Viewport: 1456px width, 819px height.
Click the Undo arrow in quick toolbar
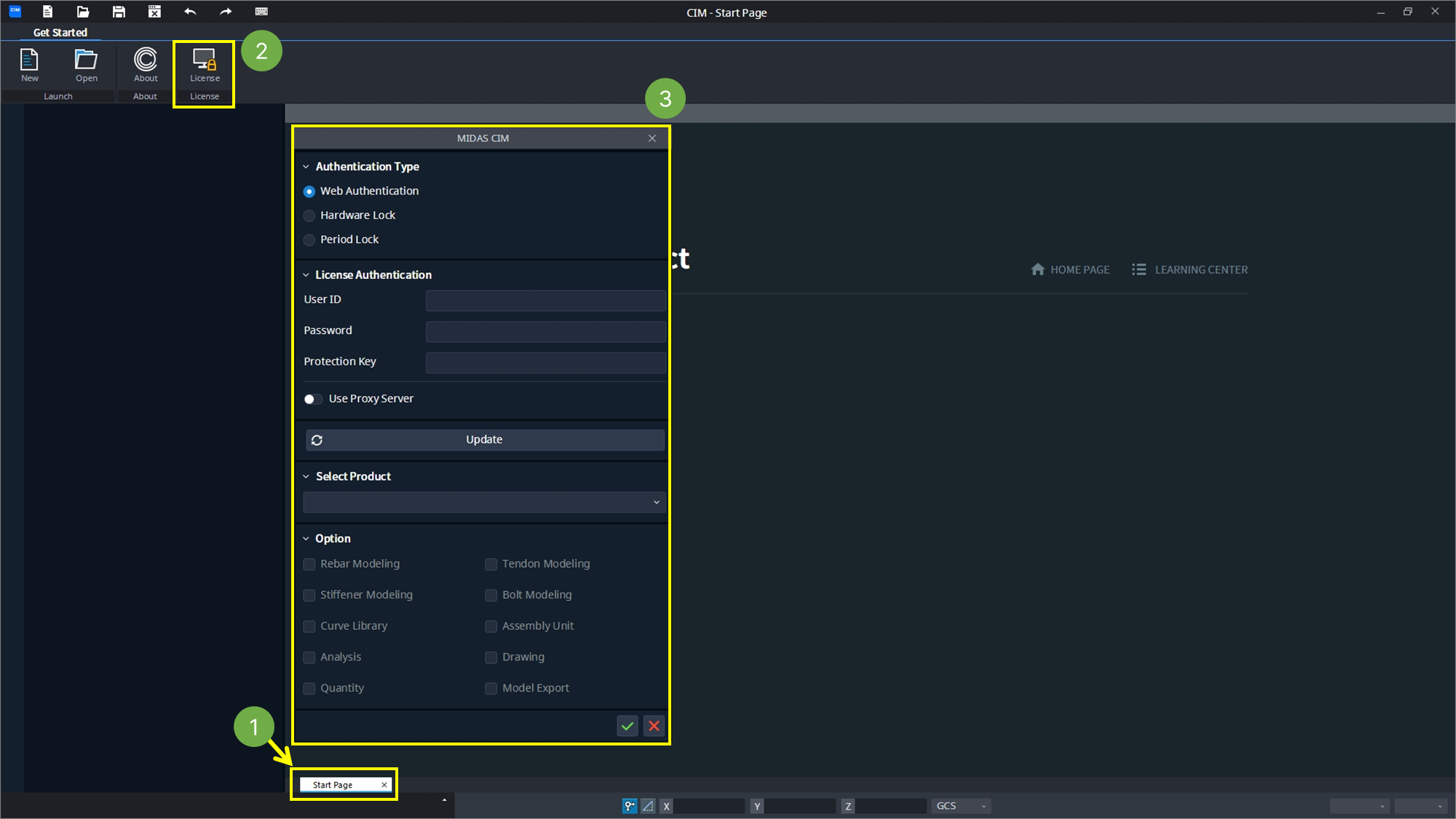pyautogui.click(x=190, y=12)
